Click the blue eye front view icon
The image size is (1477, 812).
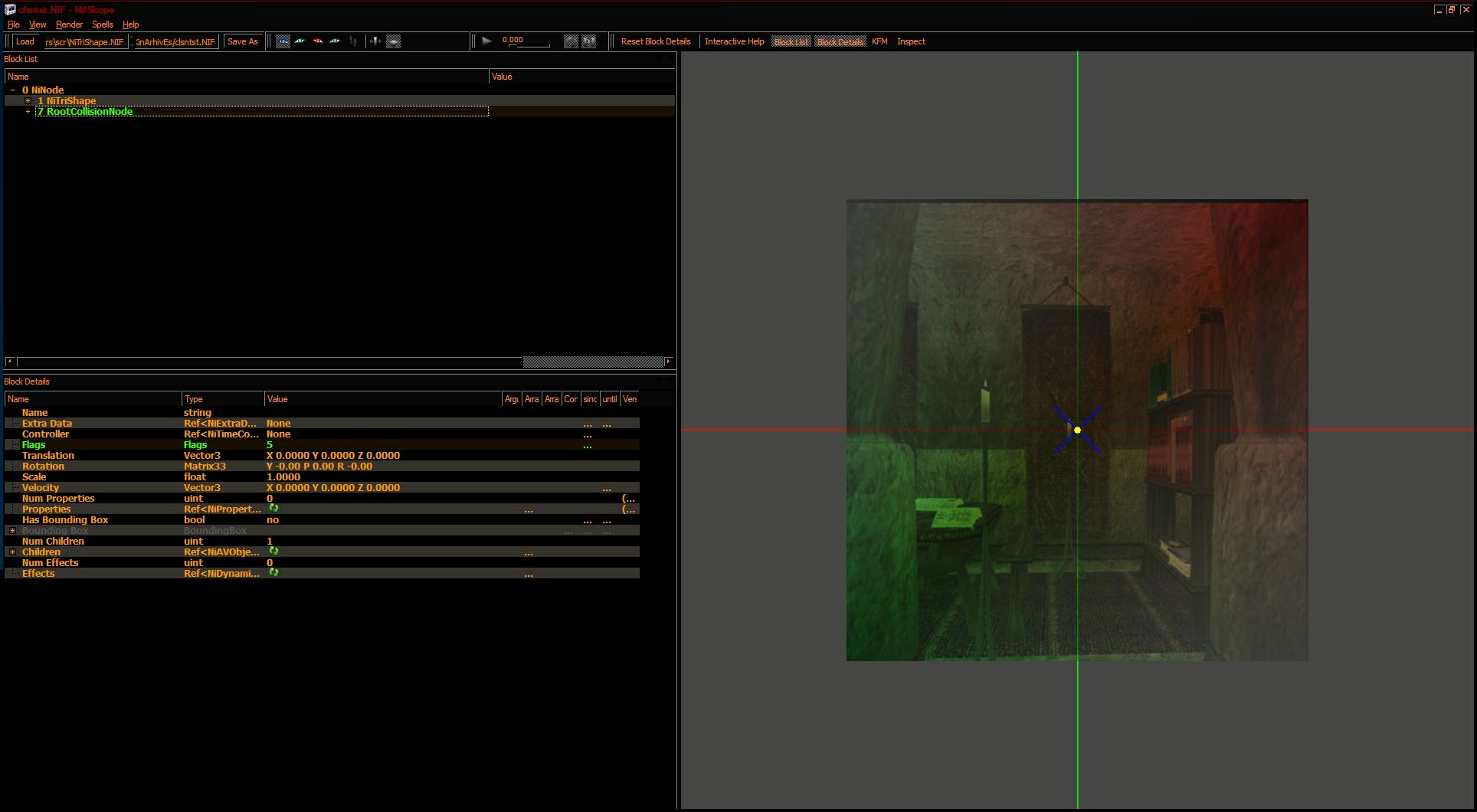[x=283, y=41]
